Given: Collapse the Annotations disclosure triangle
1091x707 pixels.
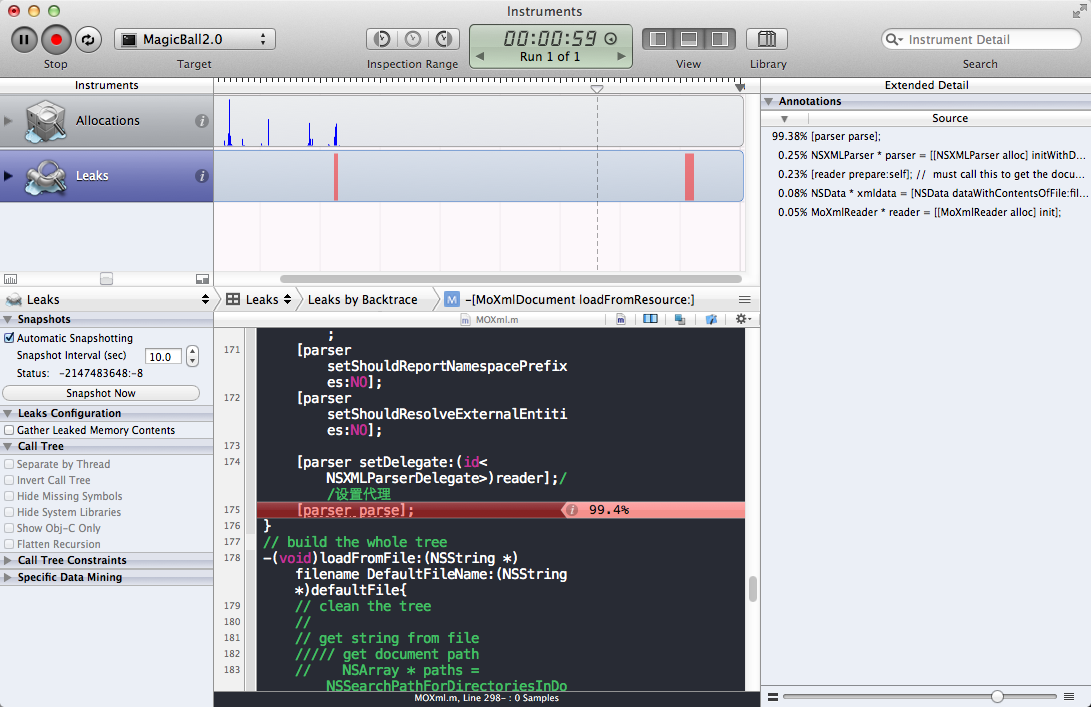Looking at the screenshot, I should click(769, 102).
